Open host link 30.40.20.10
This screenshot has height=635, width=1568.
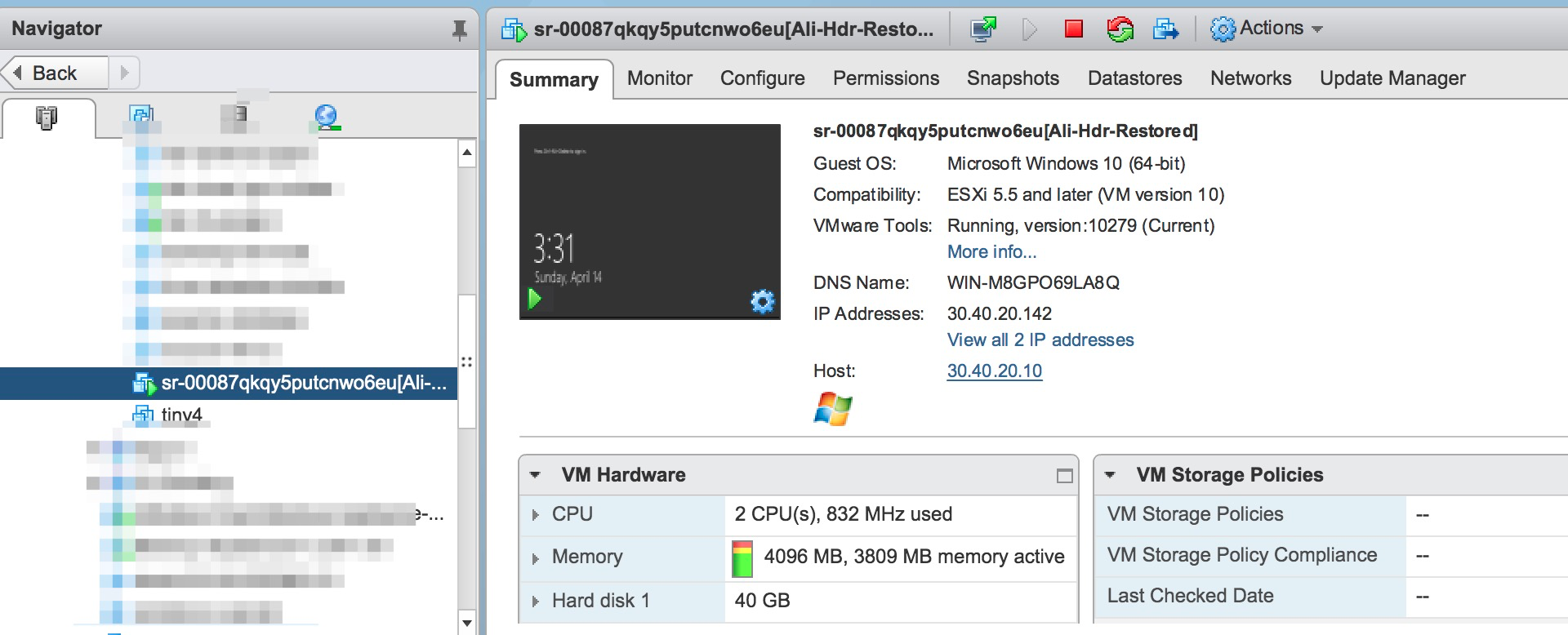point(995,371)
